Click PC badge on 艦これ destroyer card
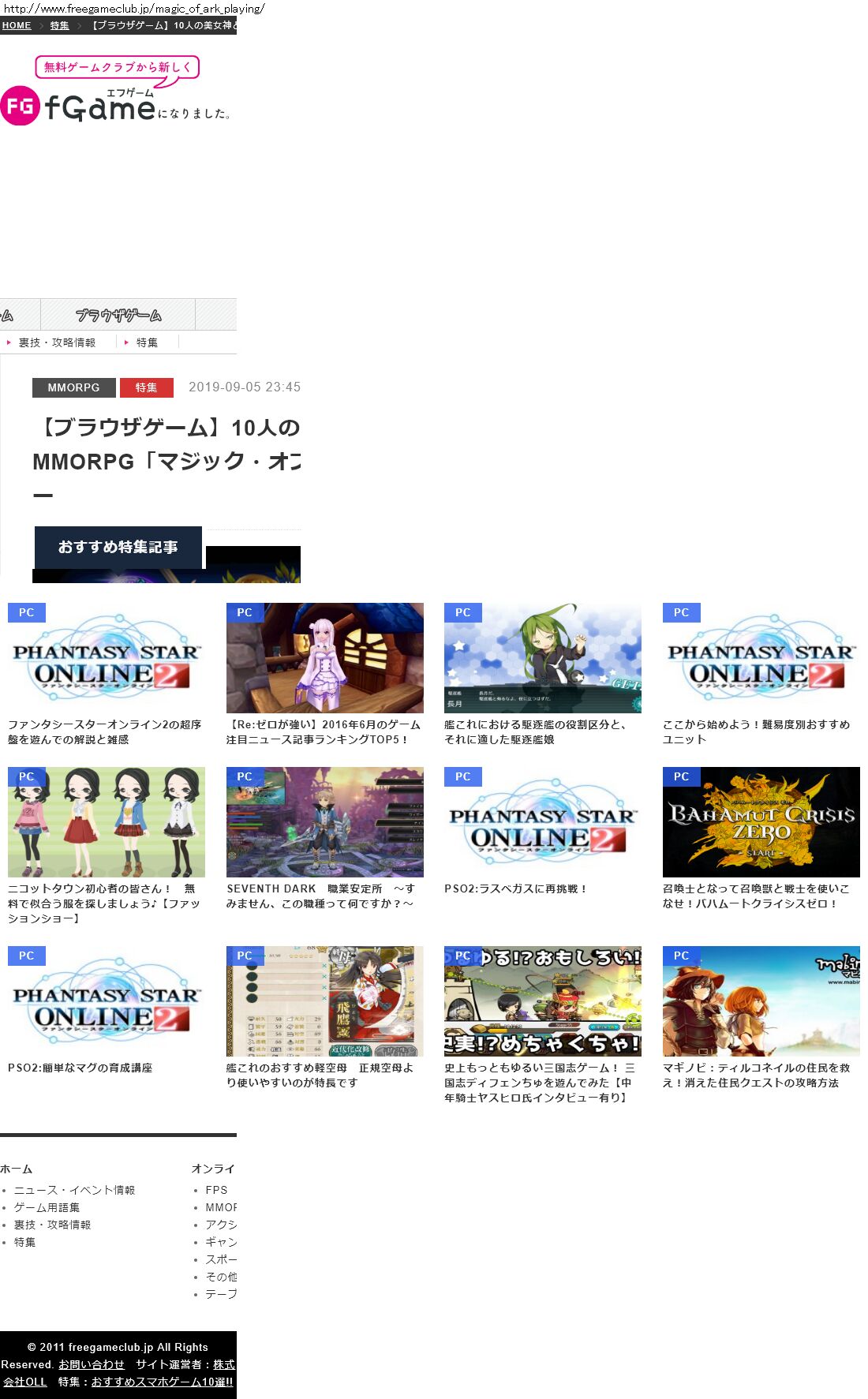Viewport: 868px width, 1399px height. [x=462, y=612]
